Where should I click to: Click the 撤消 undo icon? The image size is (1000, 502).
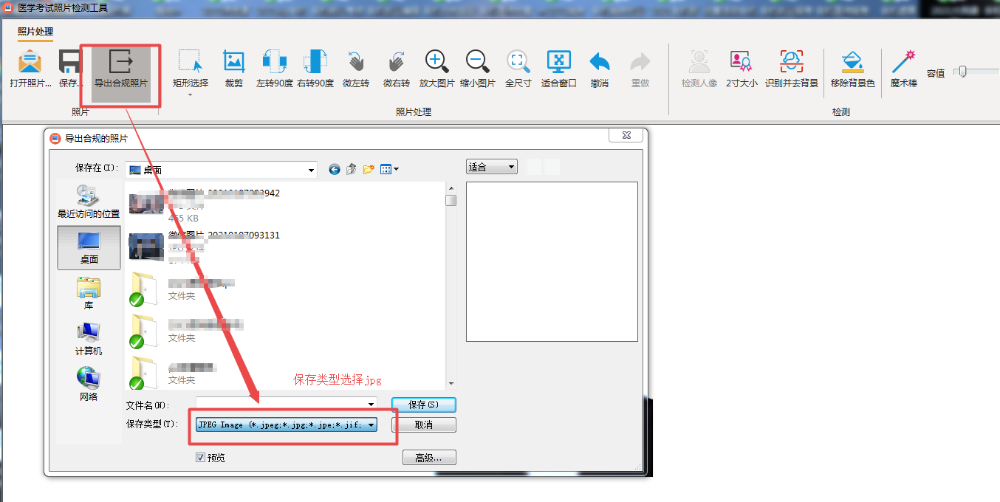[x=599, y=65]
